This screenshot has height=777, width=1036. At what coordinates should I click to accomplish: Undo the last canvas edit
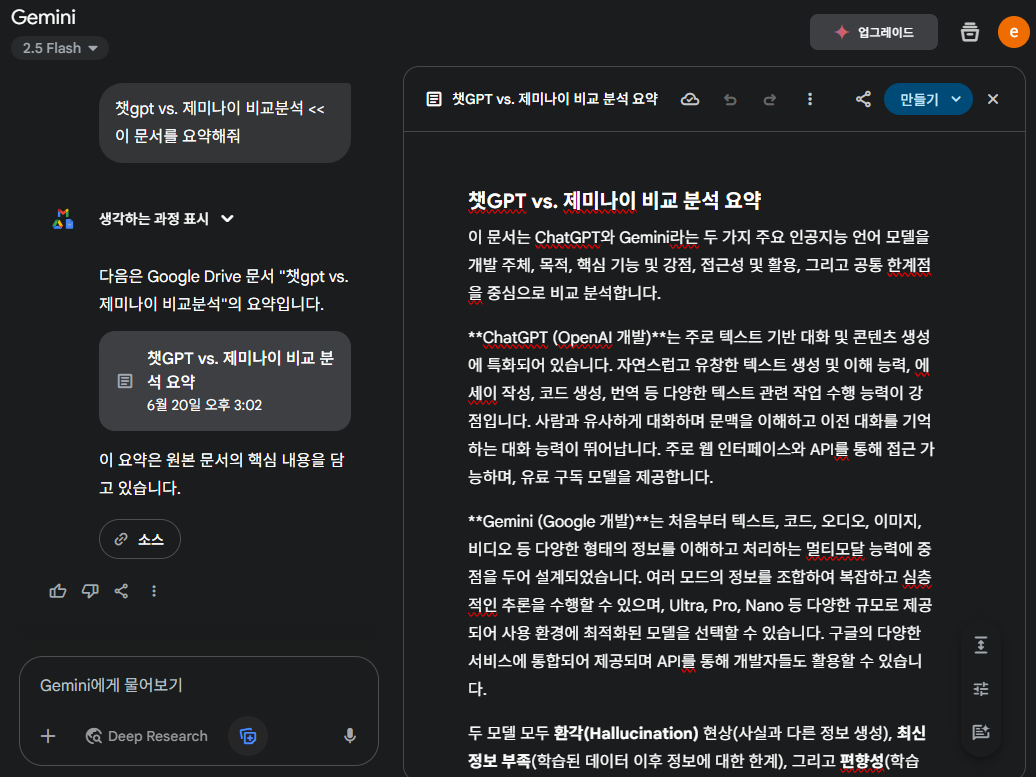pyautogui.click(x=730, y=99)
